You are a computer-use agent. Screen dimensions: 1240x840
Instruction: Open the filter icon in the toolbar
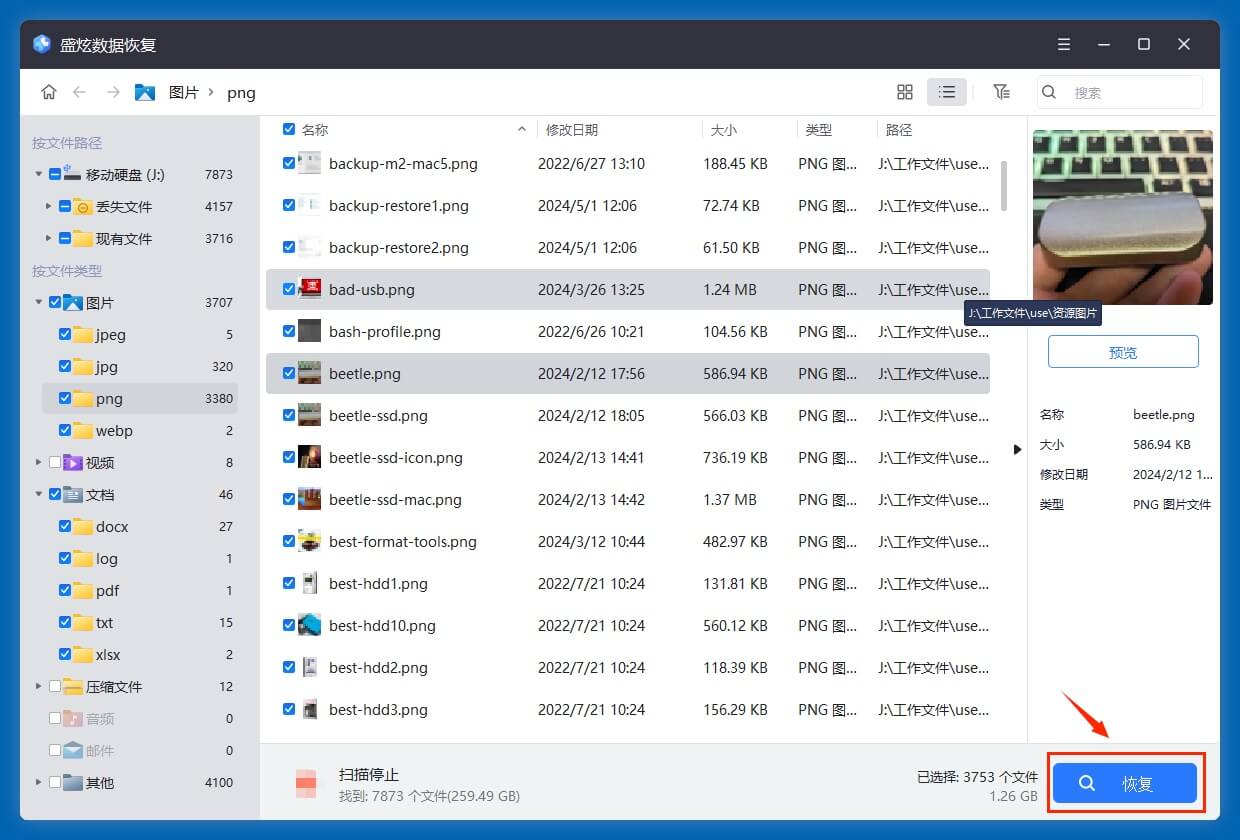(x=1001, y=91)
